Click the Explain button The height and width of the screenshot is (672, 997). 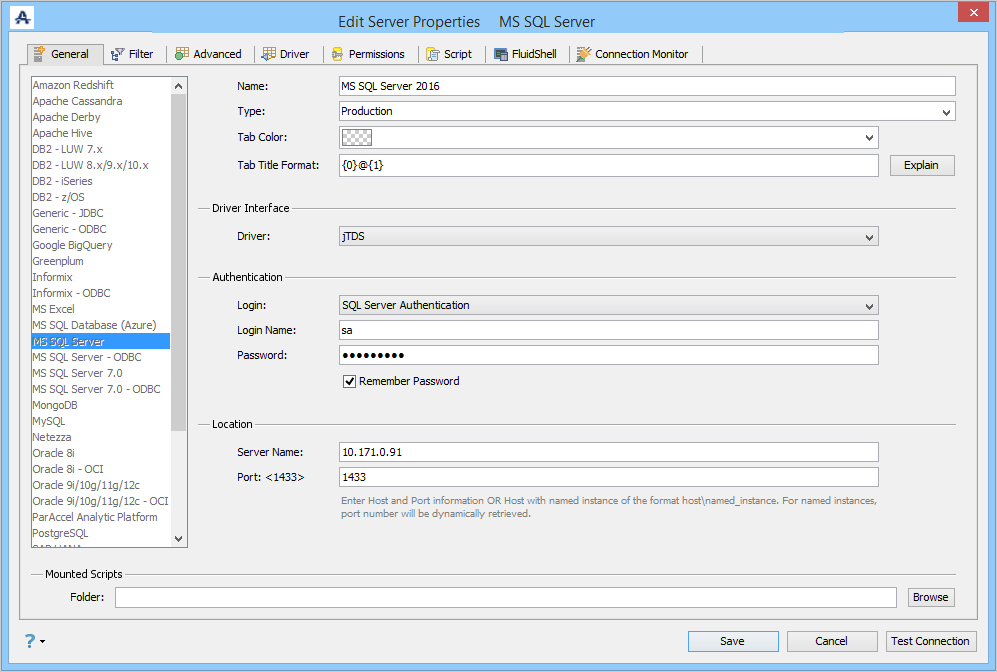point(921,165)
